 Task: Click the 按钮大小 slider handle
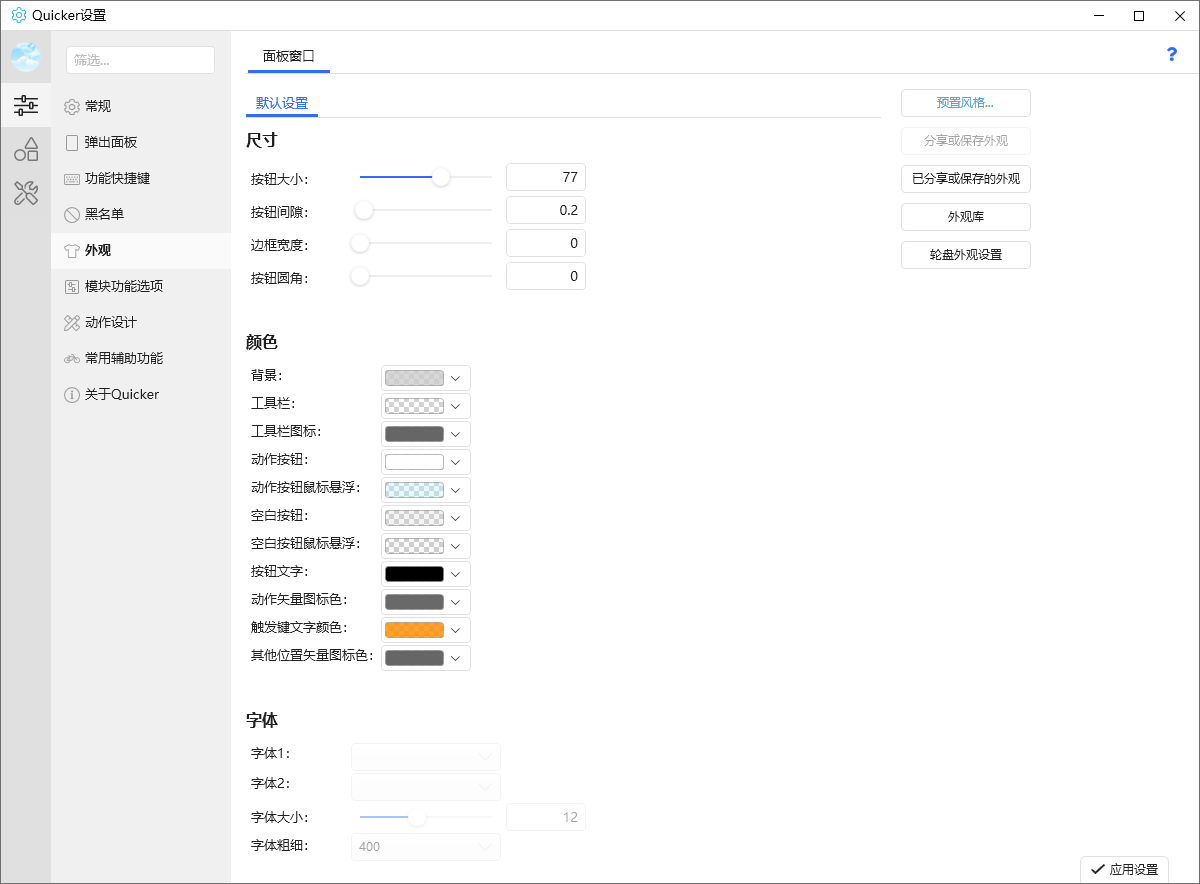pos(441,177)
